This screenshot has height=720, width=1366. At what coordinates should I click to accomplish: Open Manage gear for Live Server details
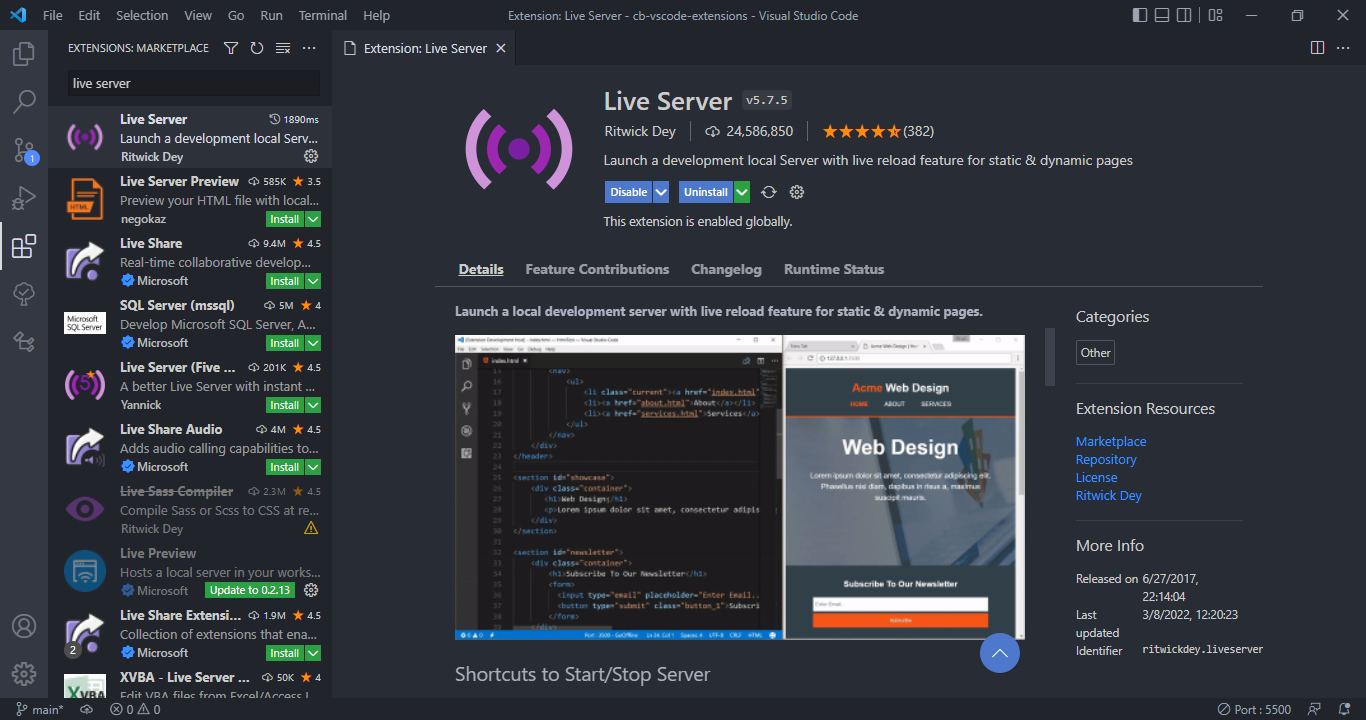click(797, 192)
